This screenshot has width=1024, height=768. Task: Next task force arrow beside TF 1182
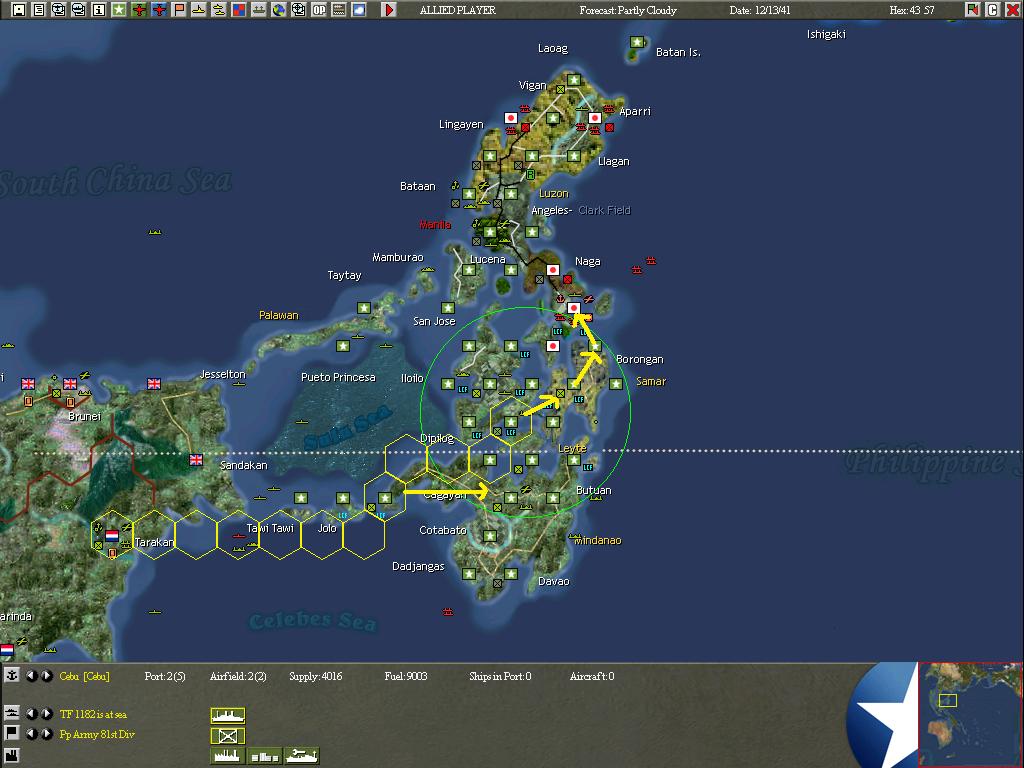[x=47, y=714]
